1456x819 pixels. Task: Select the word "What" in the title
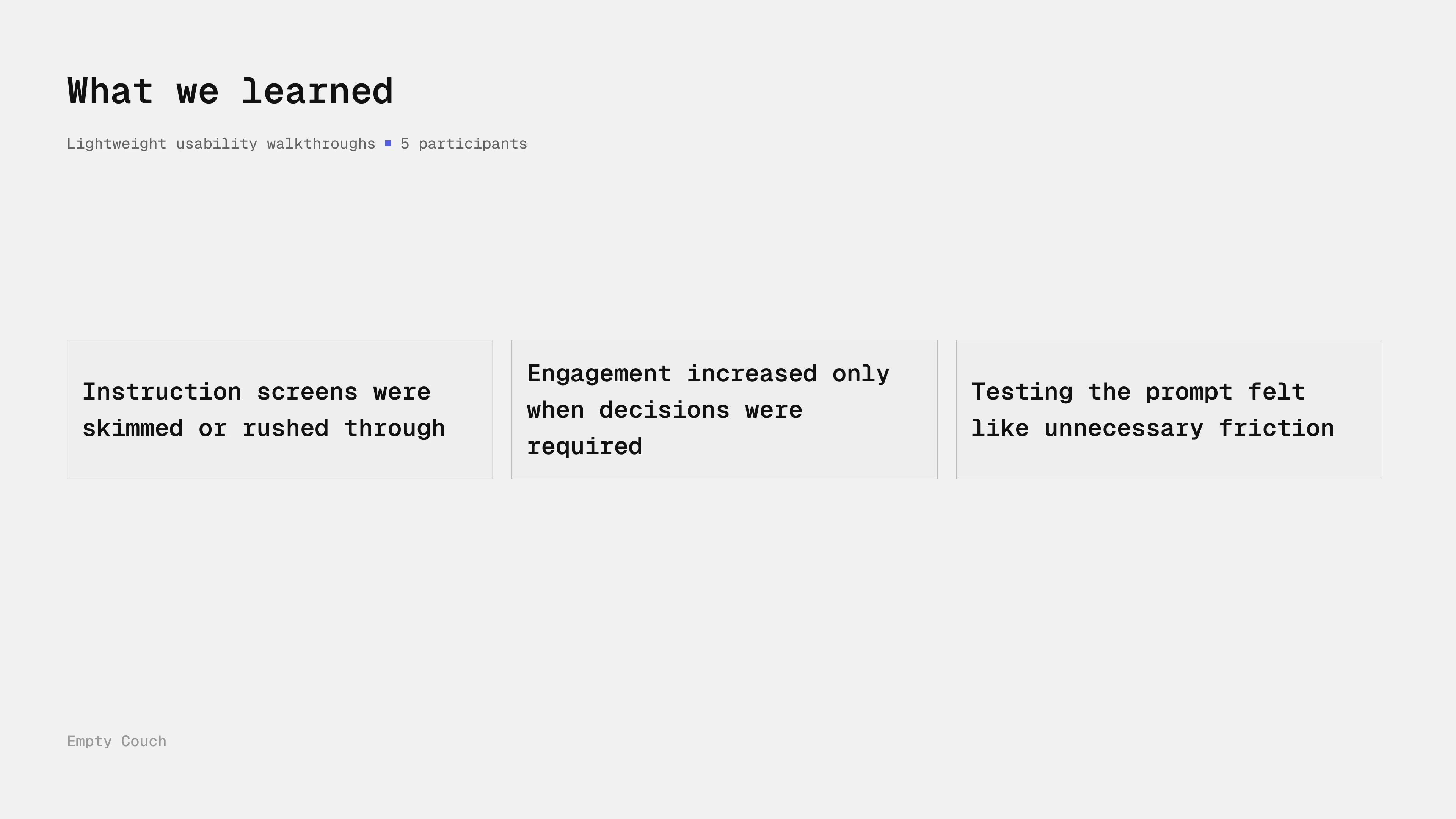tap(110, 91)
